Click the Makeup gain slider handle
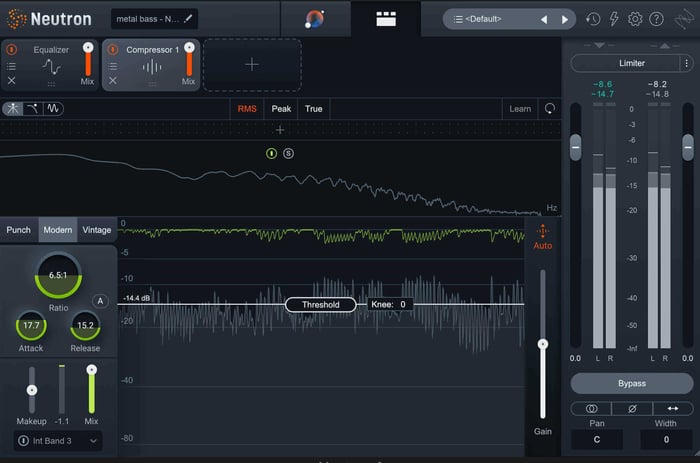 pyautogui.click(x=32, y=390)
